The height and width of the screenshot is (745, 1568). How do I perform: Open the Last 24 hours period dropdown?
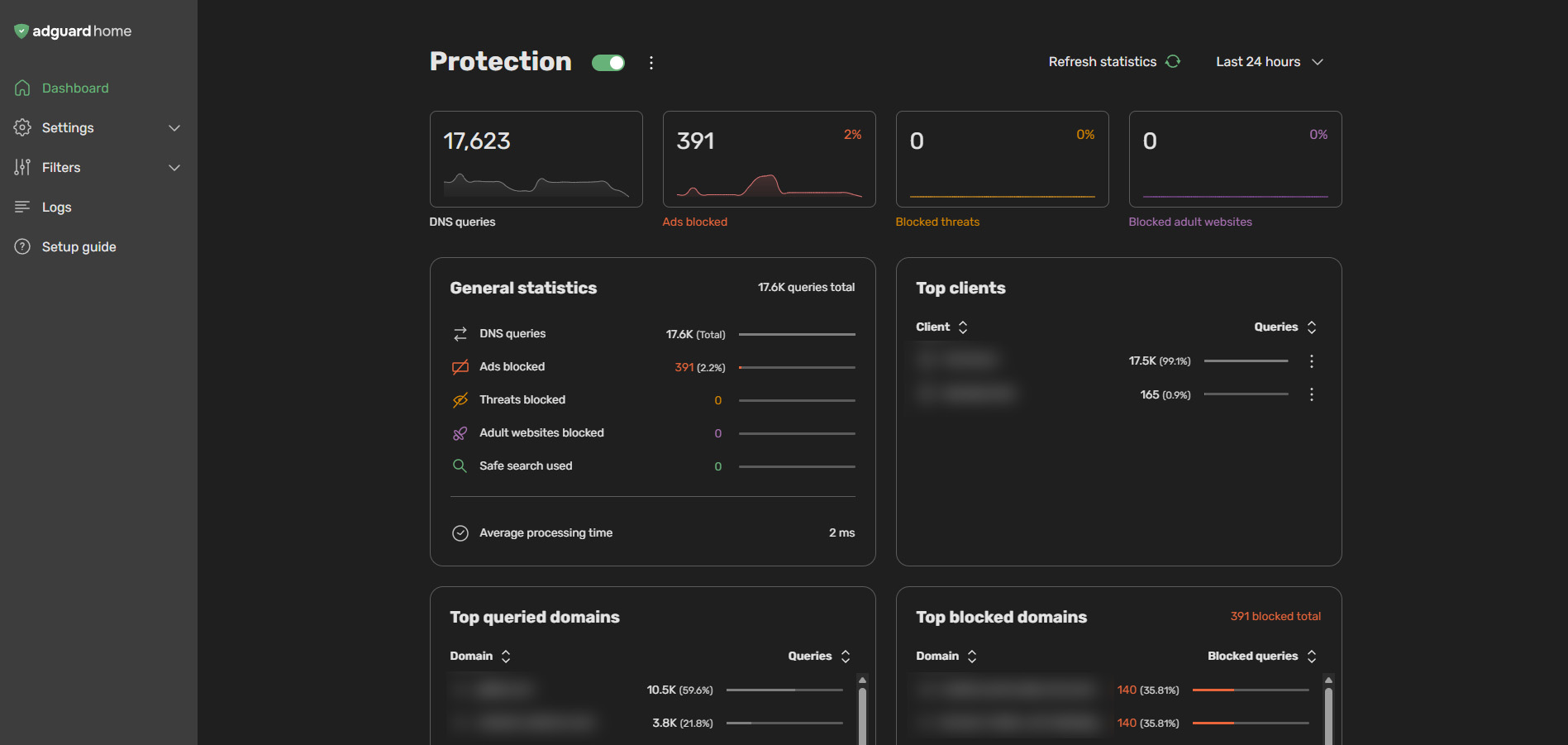tap(1270, 62)
